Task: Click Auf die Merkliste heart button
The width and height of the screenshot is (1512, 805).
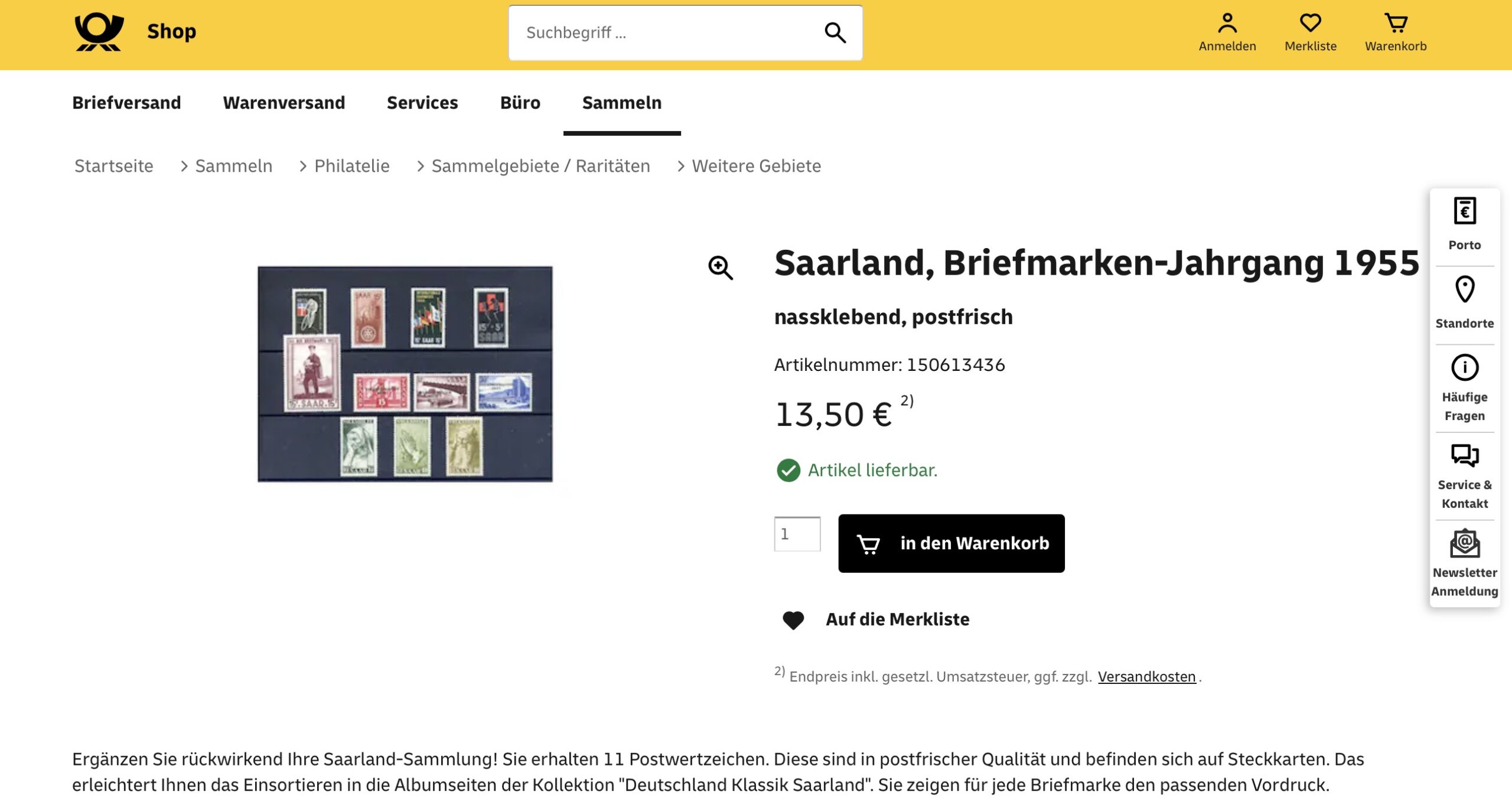Action: (875, 620)
